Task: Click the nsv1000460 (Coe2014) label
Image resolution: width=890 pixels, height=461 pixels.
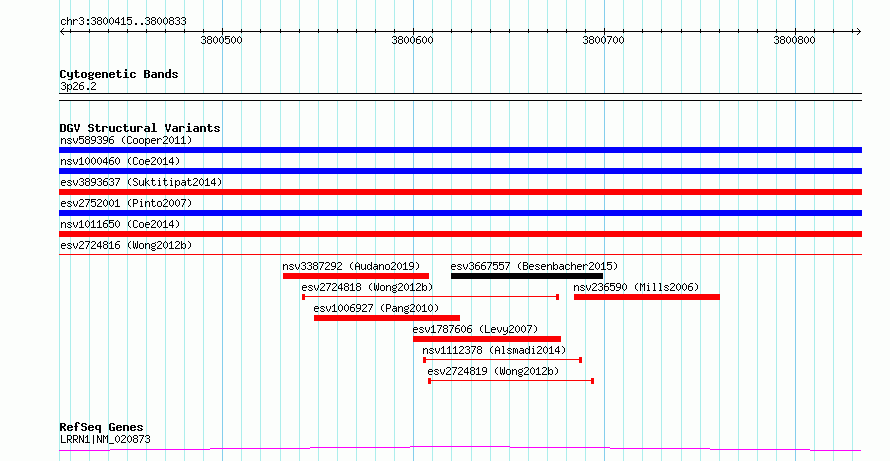Action: (x=120, y=161)
